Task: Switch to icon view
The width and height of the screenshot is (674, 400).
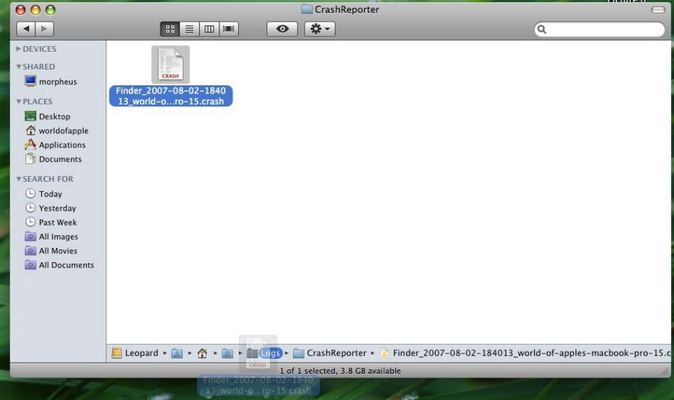Action: pos(170,29)
